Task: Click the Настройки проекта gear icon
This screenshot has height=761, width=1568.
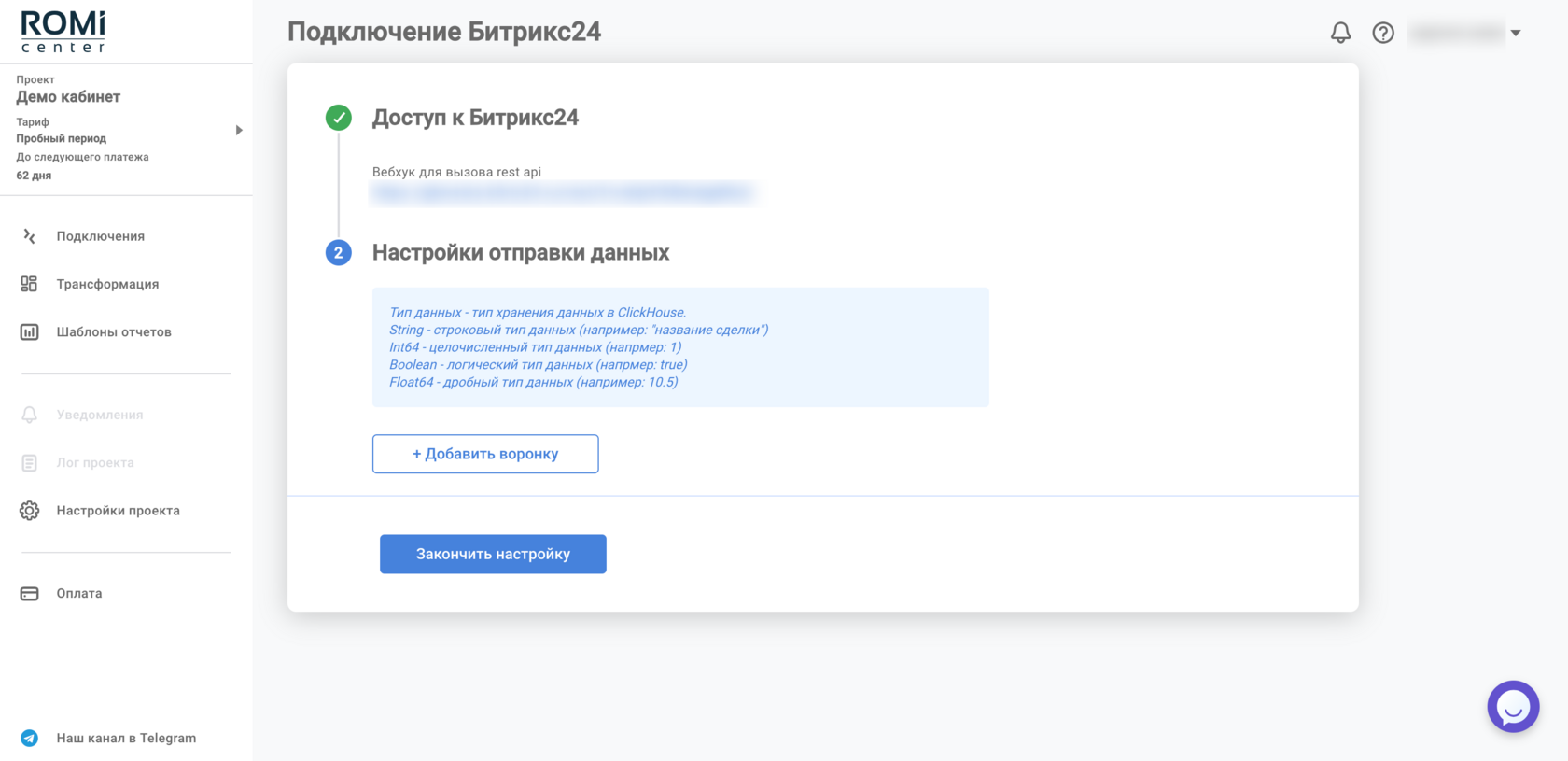Action: pos(29,511)
